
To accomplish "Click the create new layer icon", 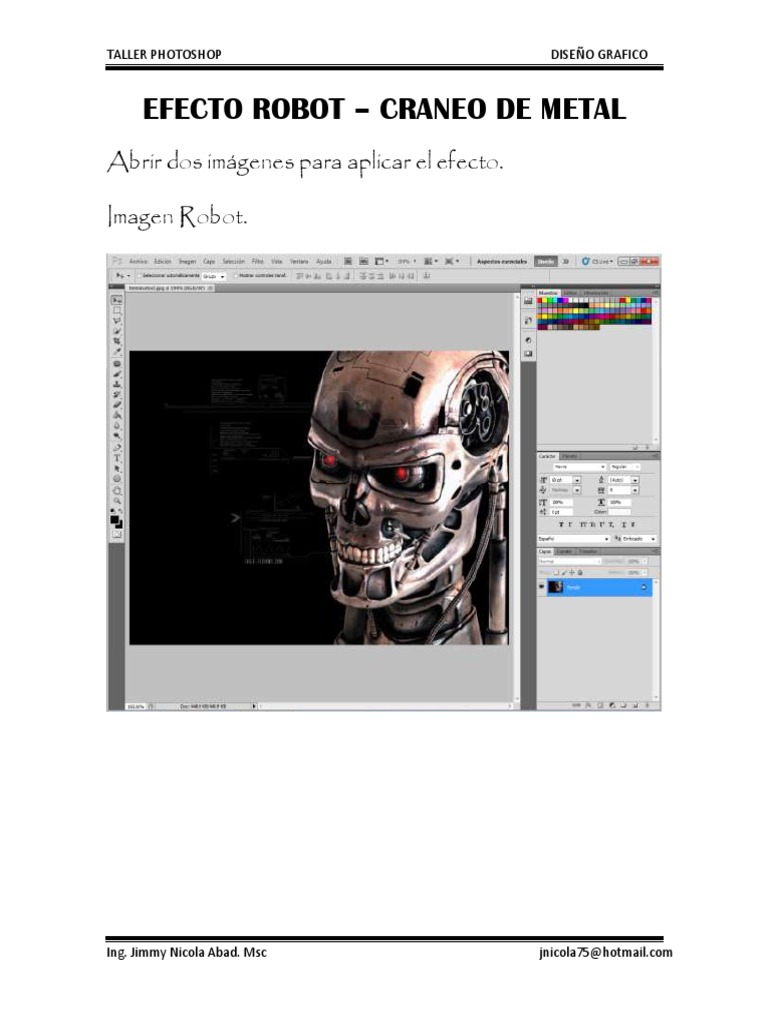I will [x=635, y=705].
